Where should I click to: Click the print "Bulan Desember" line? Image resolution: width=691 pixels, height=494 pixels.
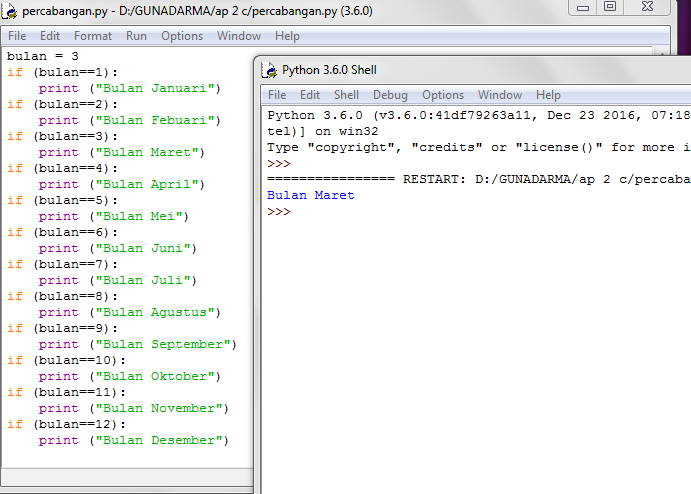pos(134,441)
